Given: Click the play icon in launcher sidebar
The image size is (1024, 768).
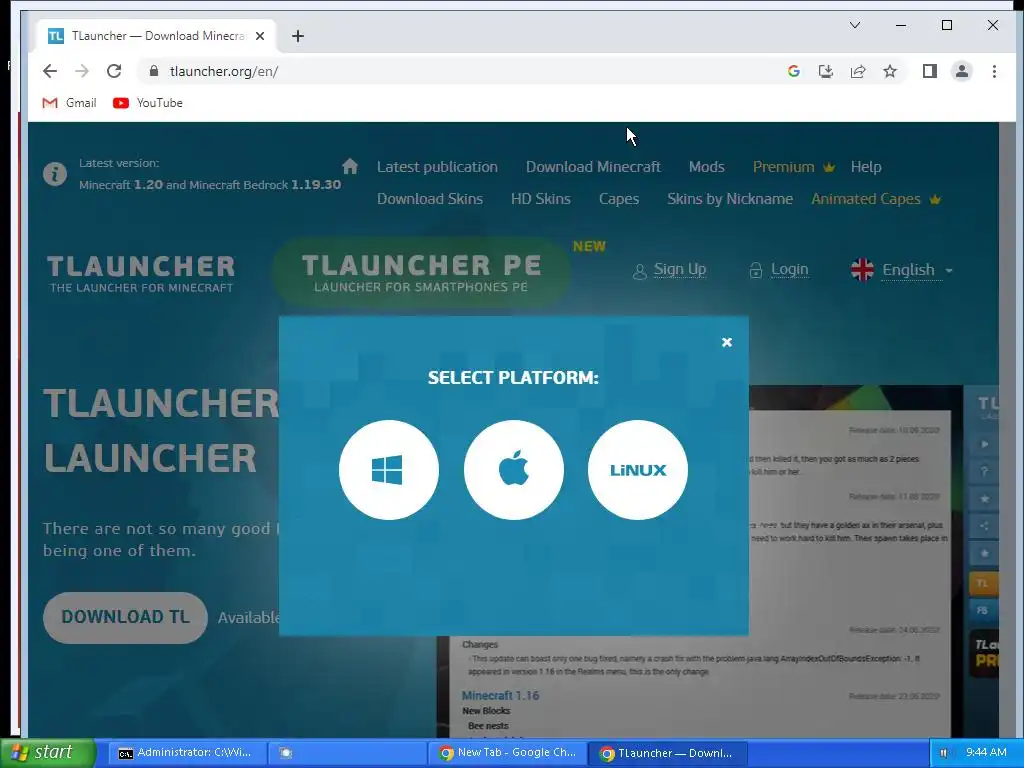Looking at the screenshot, I should coord(984,444).
